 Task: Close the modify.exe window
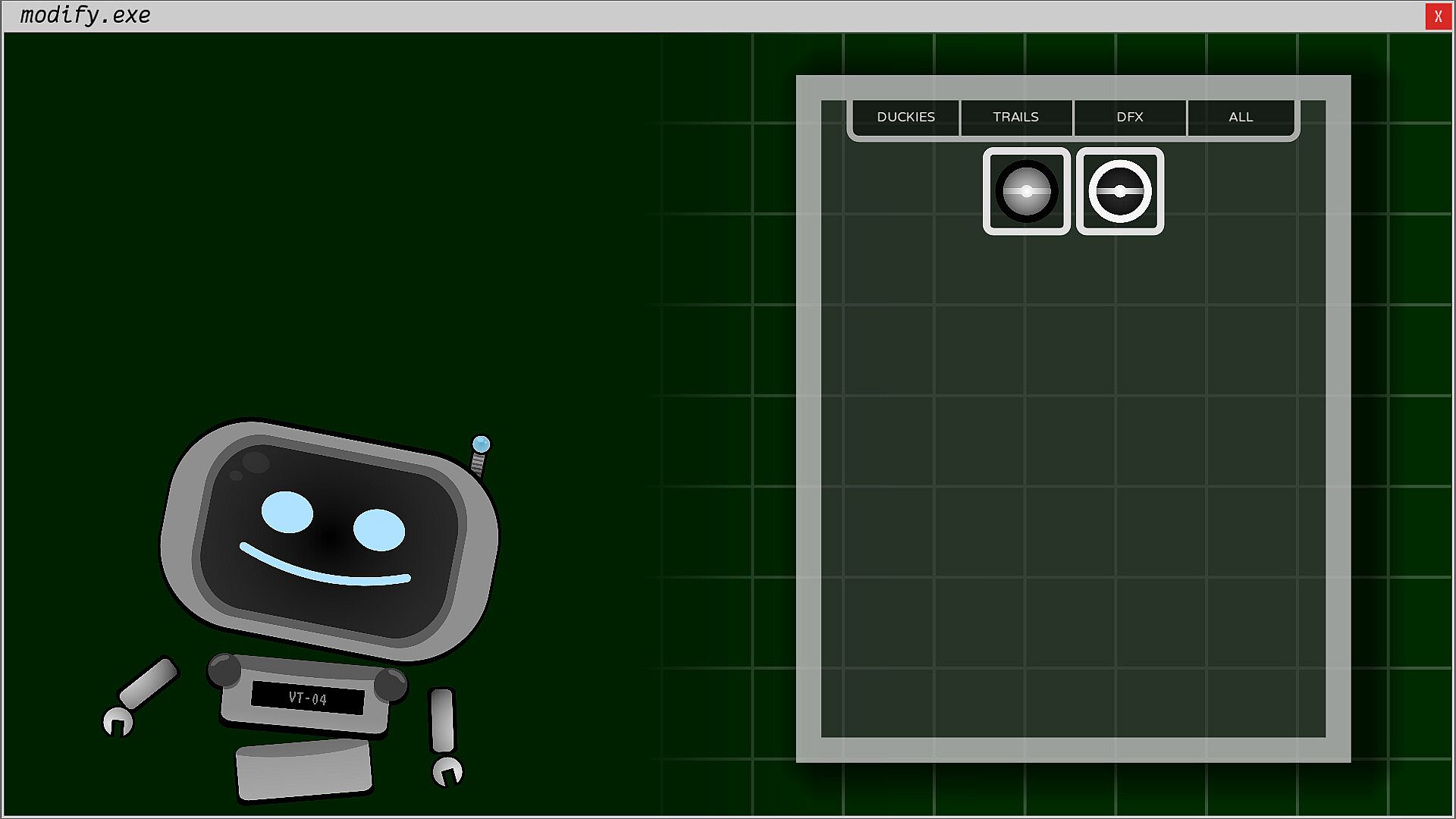tap(1438, 16)
